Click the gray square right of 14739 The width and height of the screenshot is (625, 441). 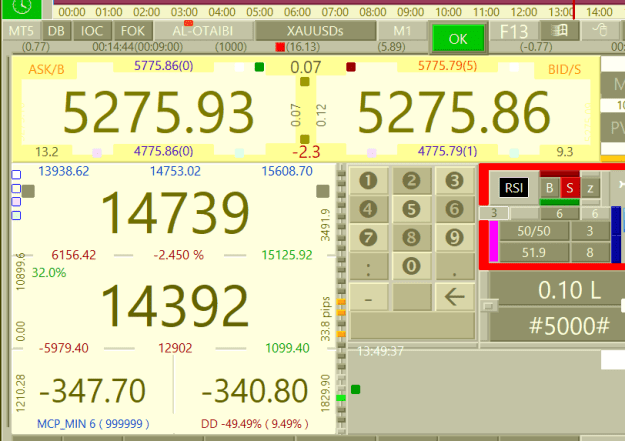coord(323,191)
